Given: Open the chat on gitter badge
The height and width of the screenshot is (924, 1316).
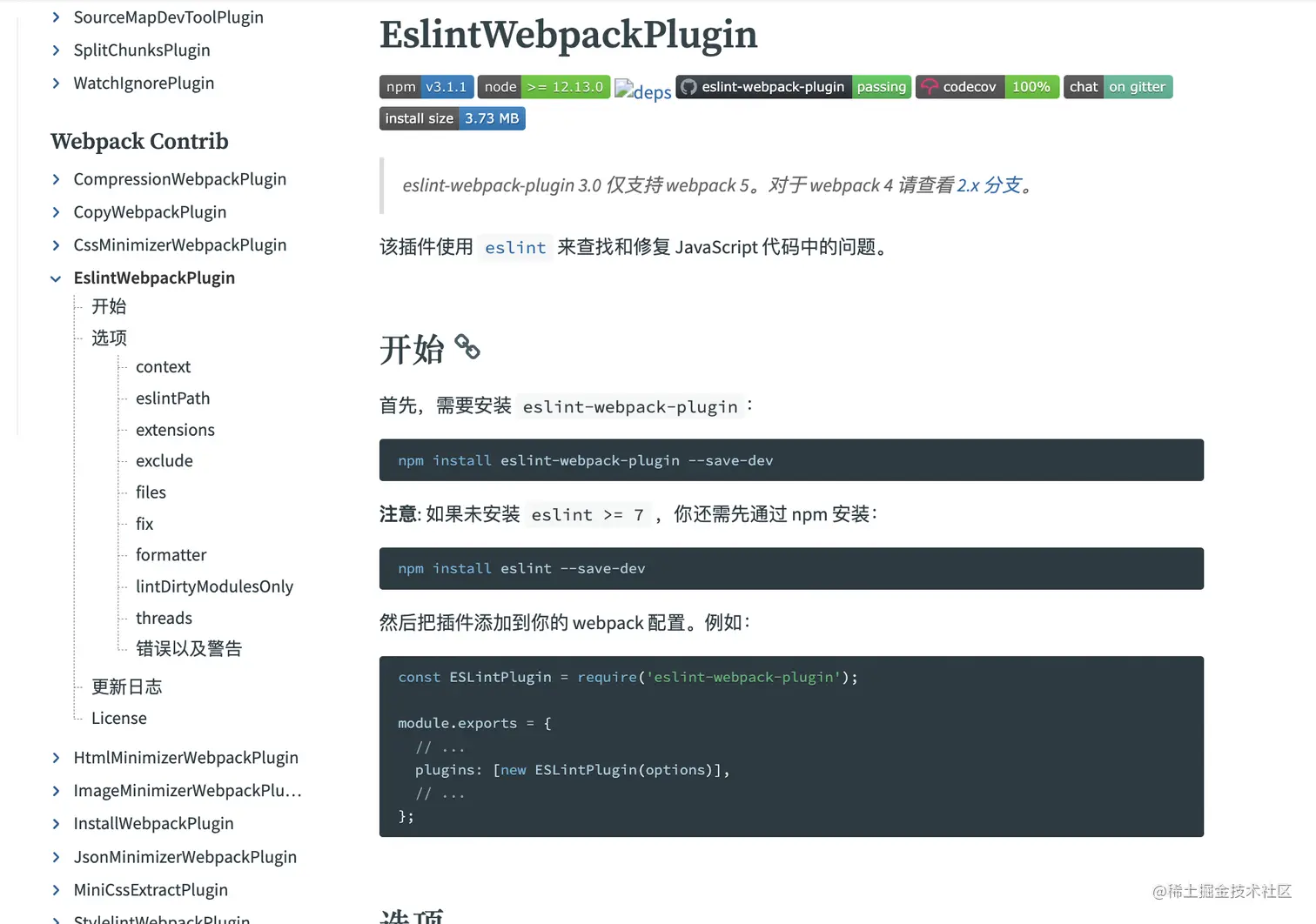Looking at the screenshot, I should 1118,87.
